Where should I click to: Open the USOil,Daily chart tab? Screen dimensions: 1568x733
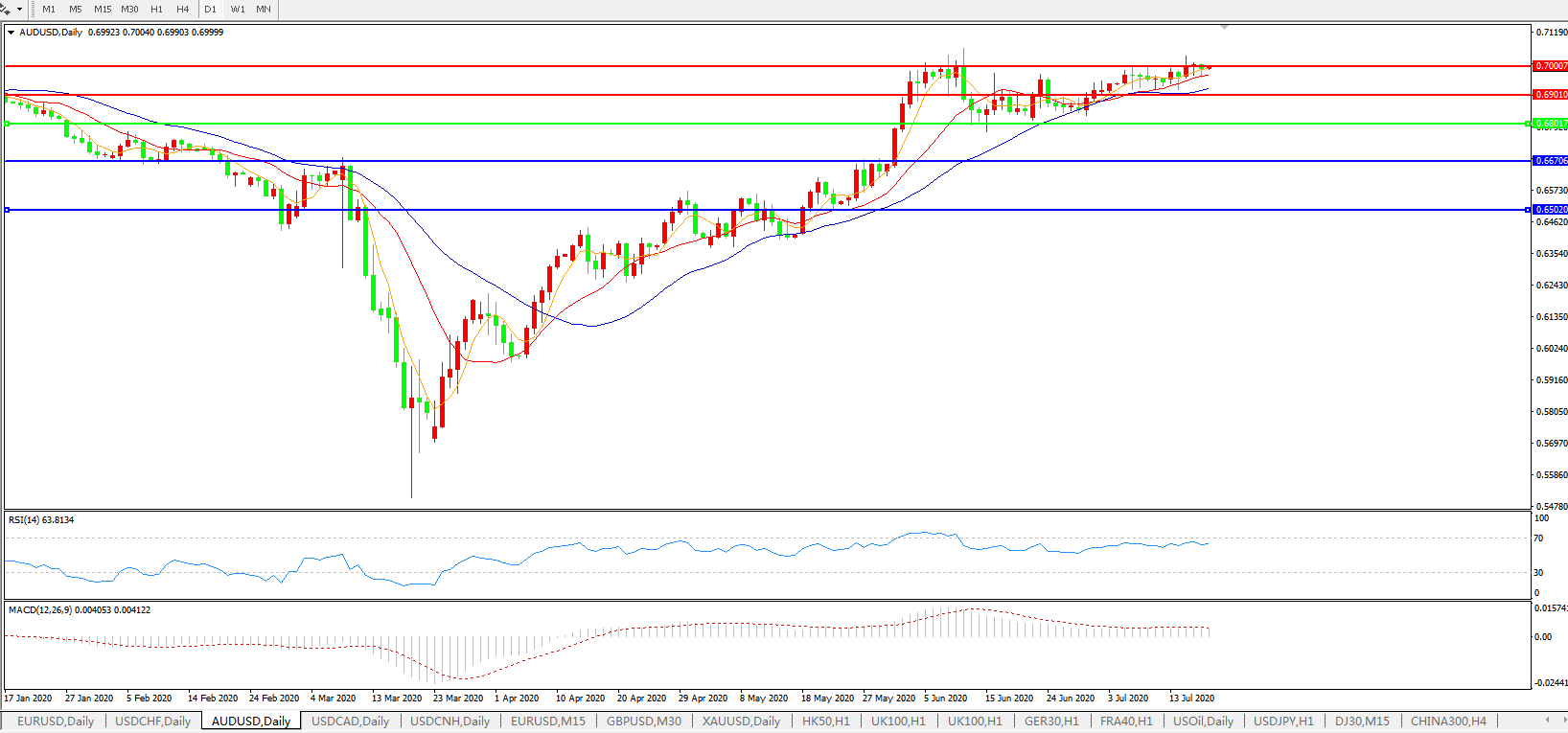tap(1203, 721)
